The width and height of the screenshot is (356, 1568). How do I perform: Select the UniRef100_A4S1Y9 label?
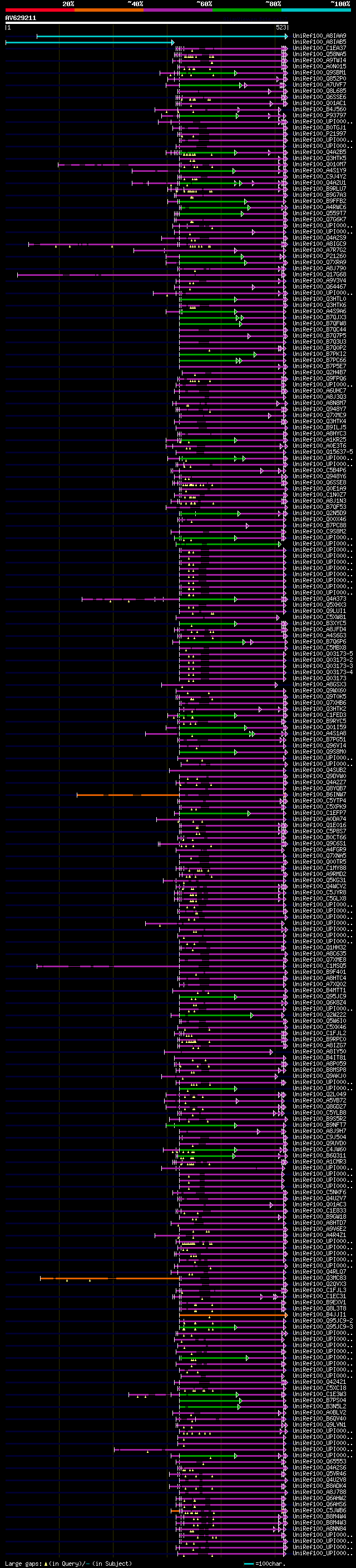click(x=319, y=170)
